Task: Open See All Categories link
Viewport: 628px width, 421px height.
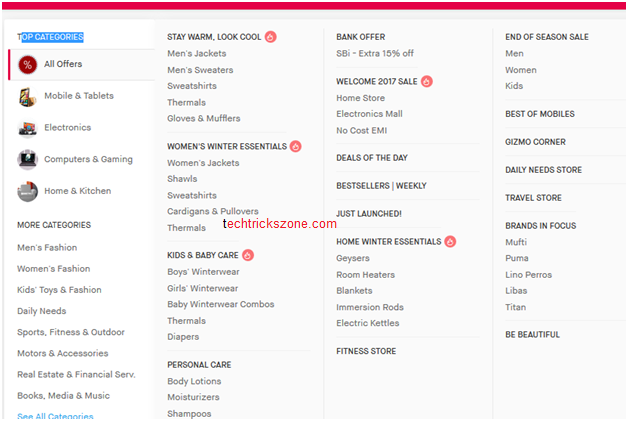Action: [55, 416]
